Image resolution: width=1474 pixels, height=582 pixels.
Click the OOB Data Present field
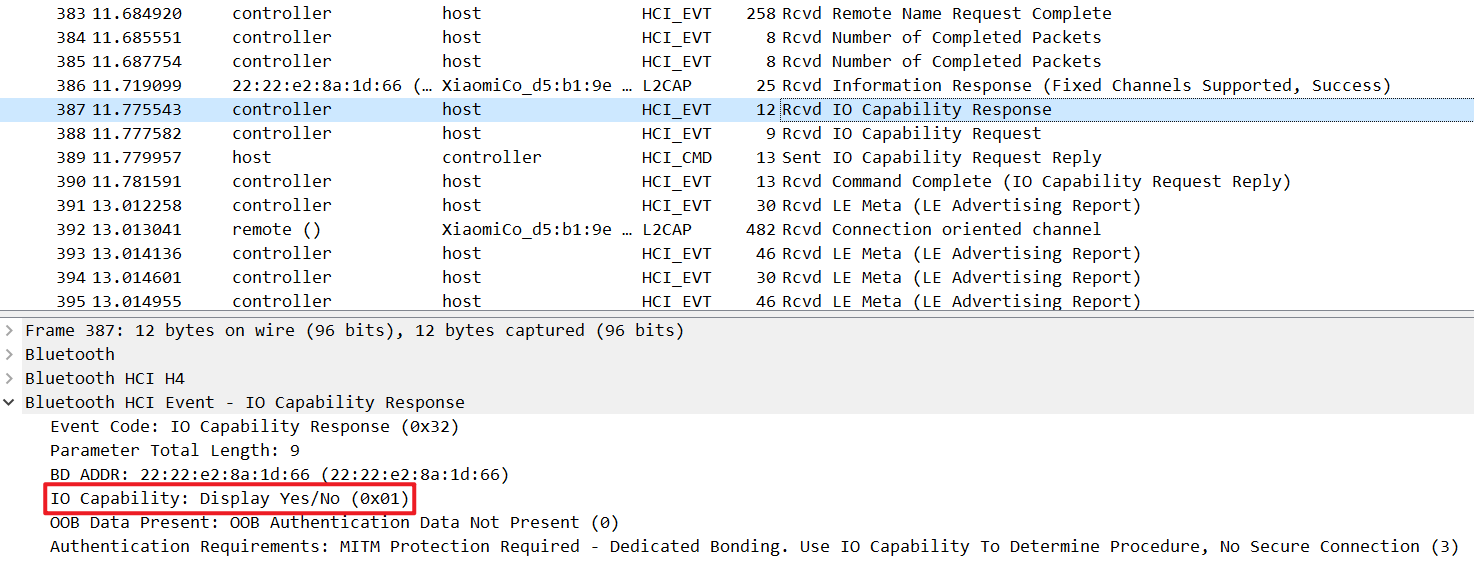click(335, 523)
